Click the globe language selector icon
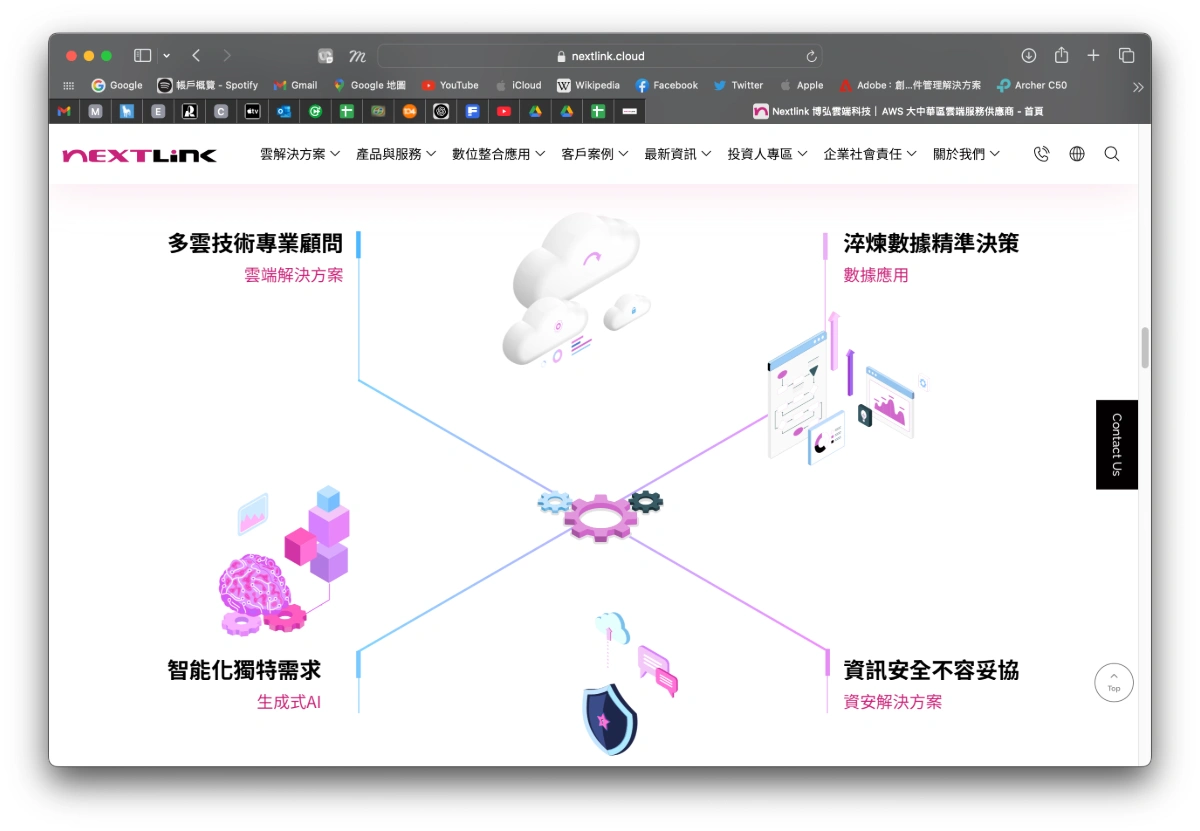The image size is (1200, 831). click(x=1076, y=154)
